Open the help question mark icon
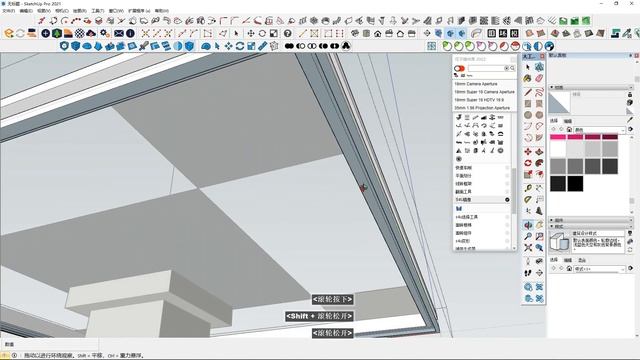 coord(288,33)
